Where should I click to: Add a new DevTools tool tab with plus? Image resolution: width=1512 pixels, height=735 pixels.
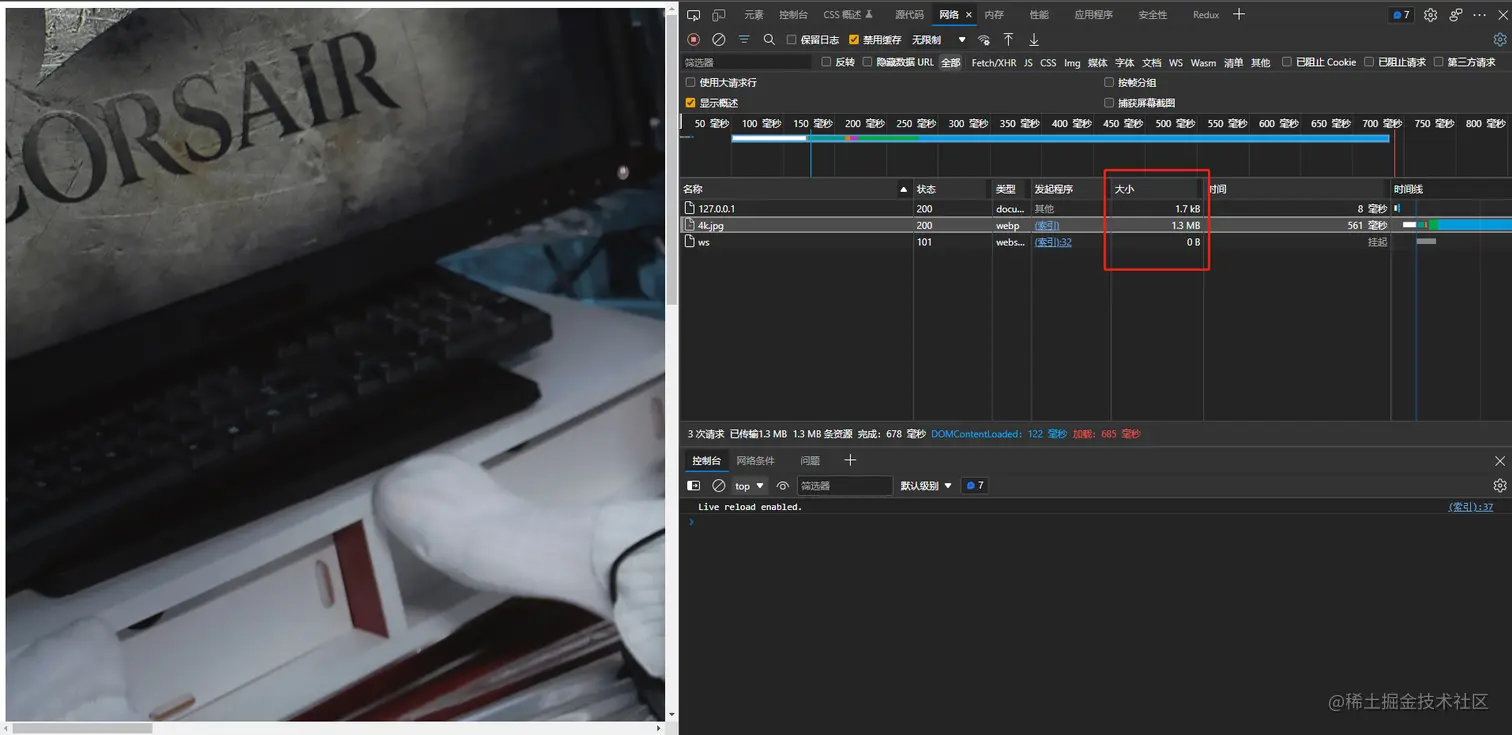pos(1239,14)
